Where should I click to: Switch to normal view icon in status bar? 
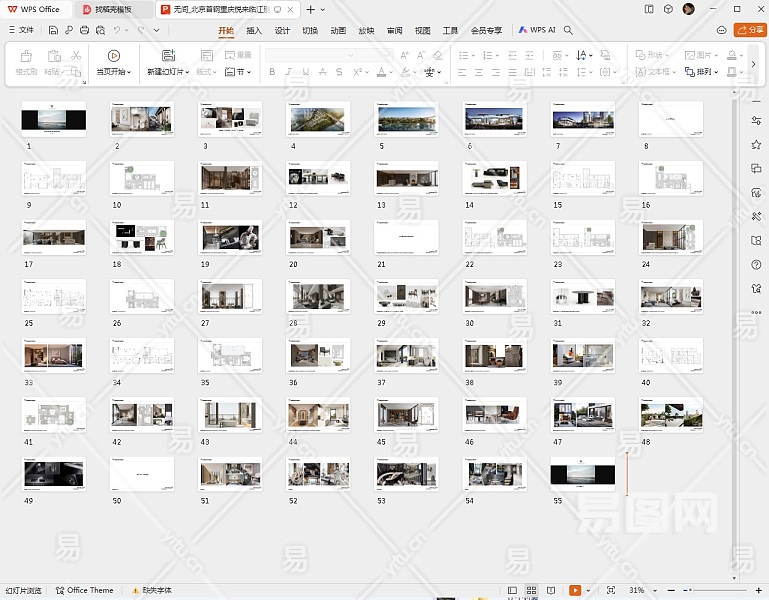(x=513, y=591)
